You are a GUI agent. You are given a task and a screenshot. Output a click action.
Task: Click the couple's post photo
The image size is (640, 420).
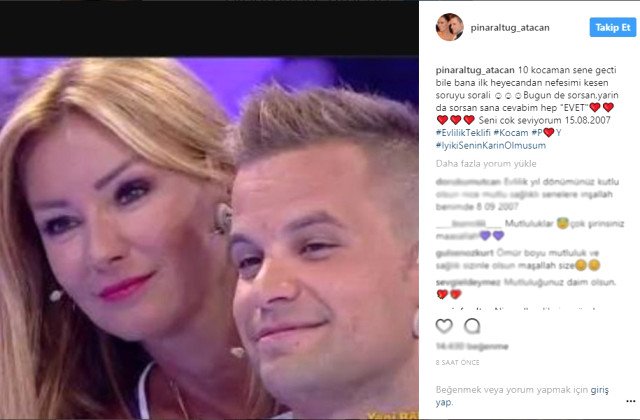click(209, 238)
